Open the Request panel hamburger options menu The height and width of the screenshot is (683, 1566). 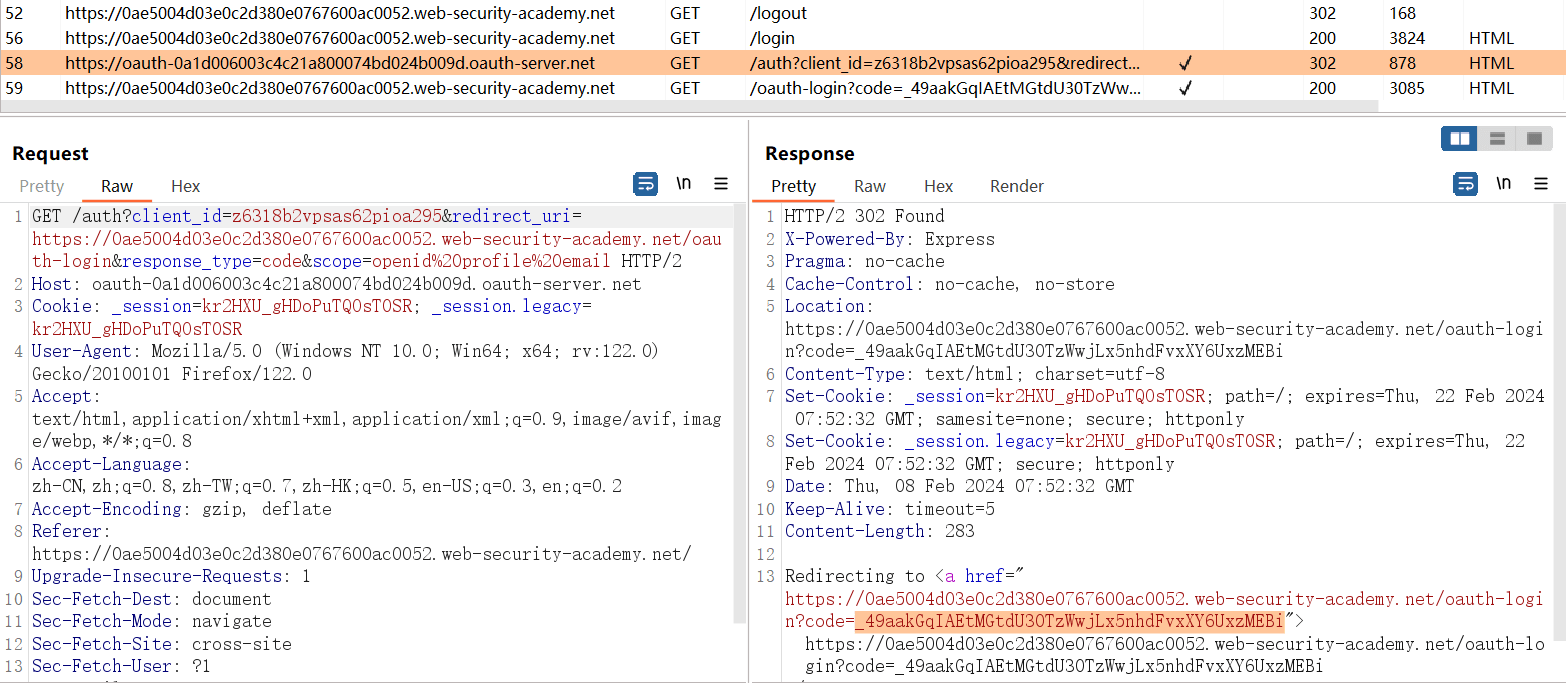pos(720,184)
